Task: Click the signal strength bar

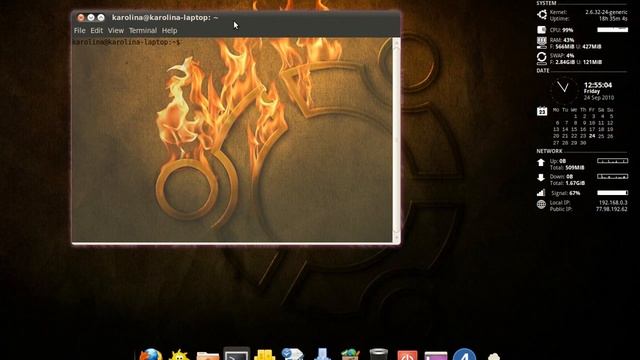Action: [x=612, y=193]
